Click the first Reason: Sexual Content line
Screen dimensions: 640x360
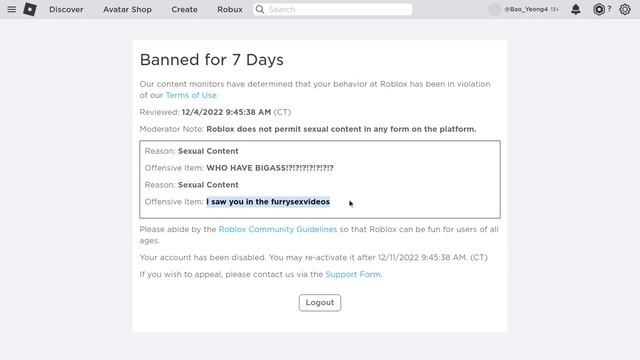coord(191,151)
